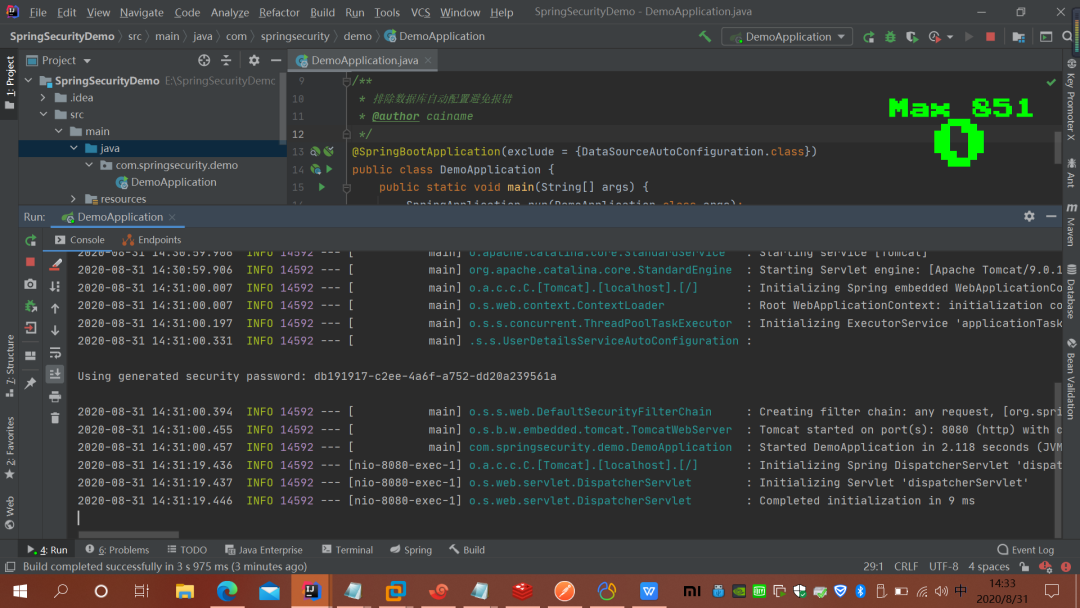Open the Analyze menu

point(229,12)
